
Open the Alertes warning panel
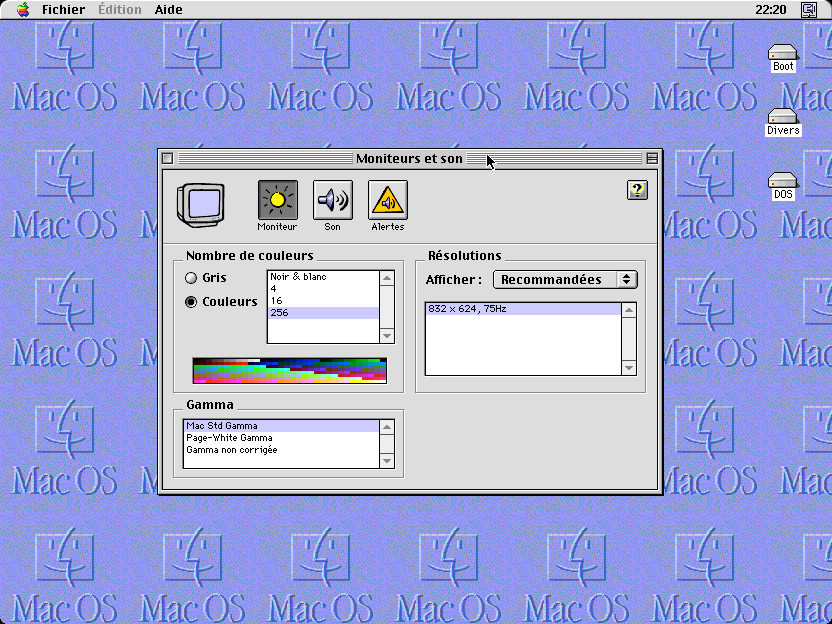tap(388, 200)
